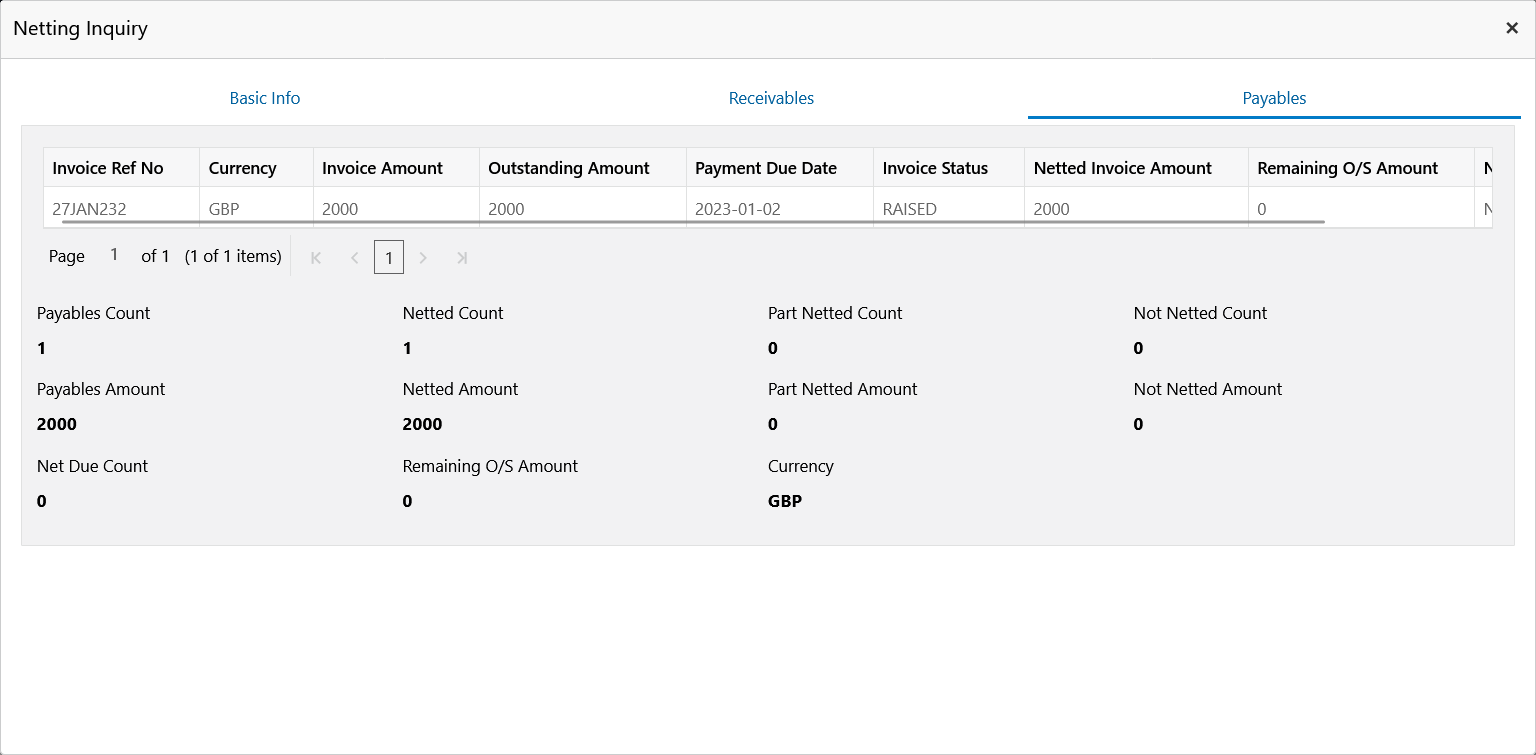Click the Remaining O/S Amount column header
The image size is (1536, 755).
(x=1362, y=168)
